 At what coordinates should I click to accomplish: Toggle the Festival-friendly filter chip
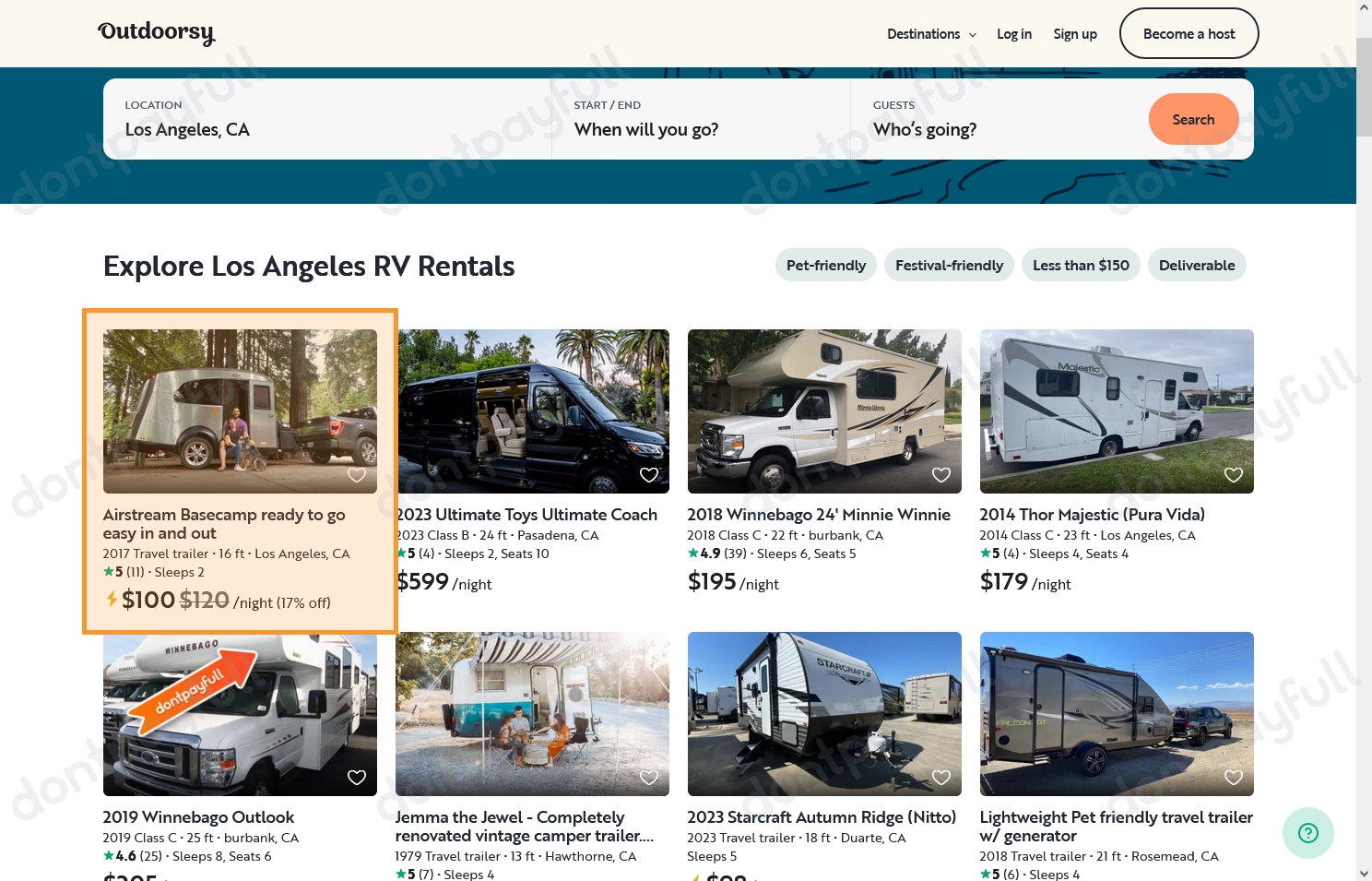click(x=949, y=265)
